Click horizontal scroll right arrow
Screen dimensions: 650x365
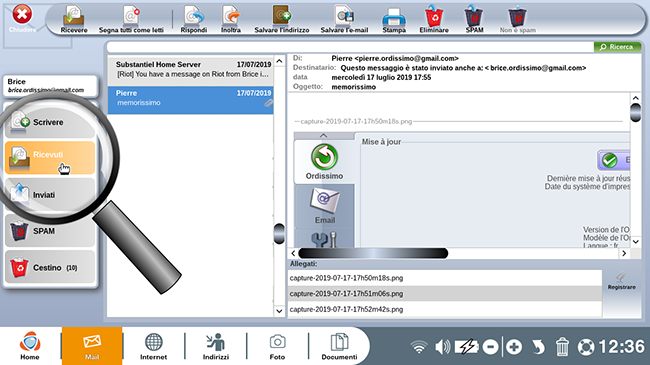[624, 253]
